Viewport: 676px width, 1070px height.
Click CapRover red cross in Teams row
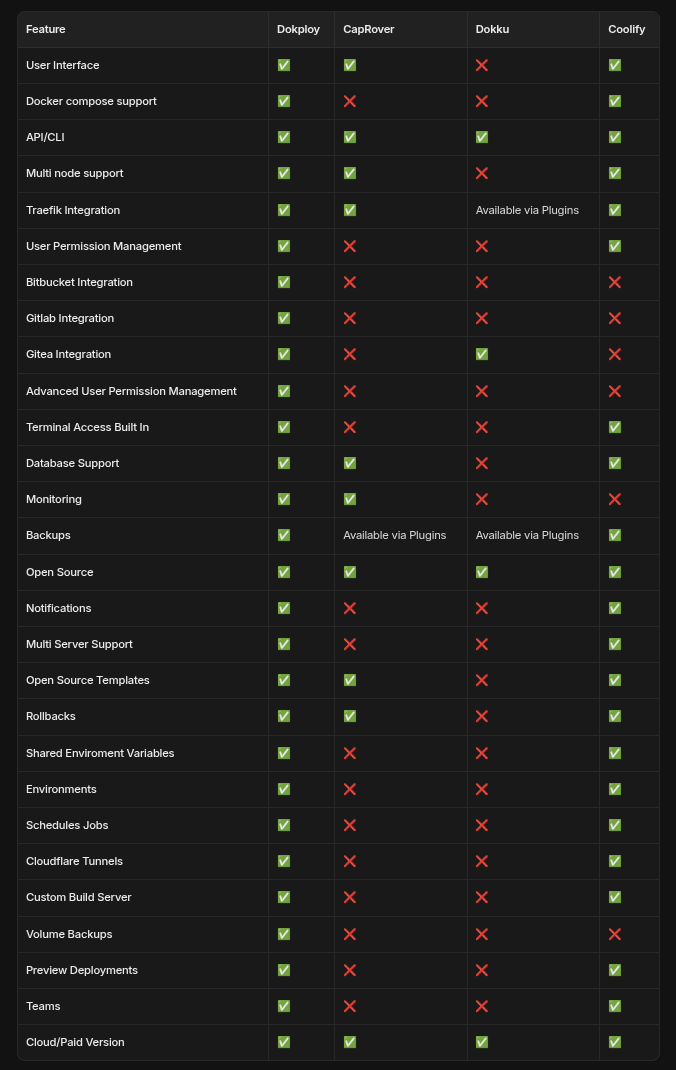pyautogui.click(x=350, y=1006)
